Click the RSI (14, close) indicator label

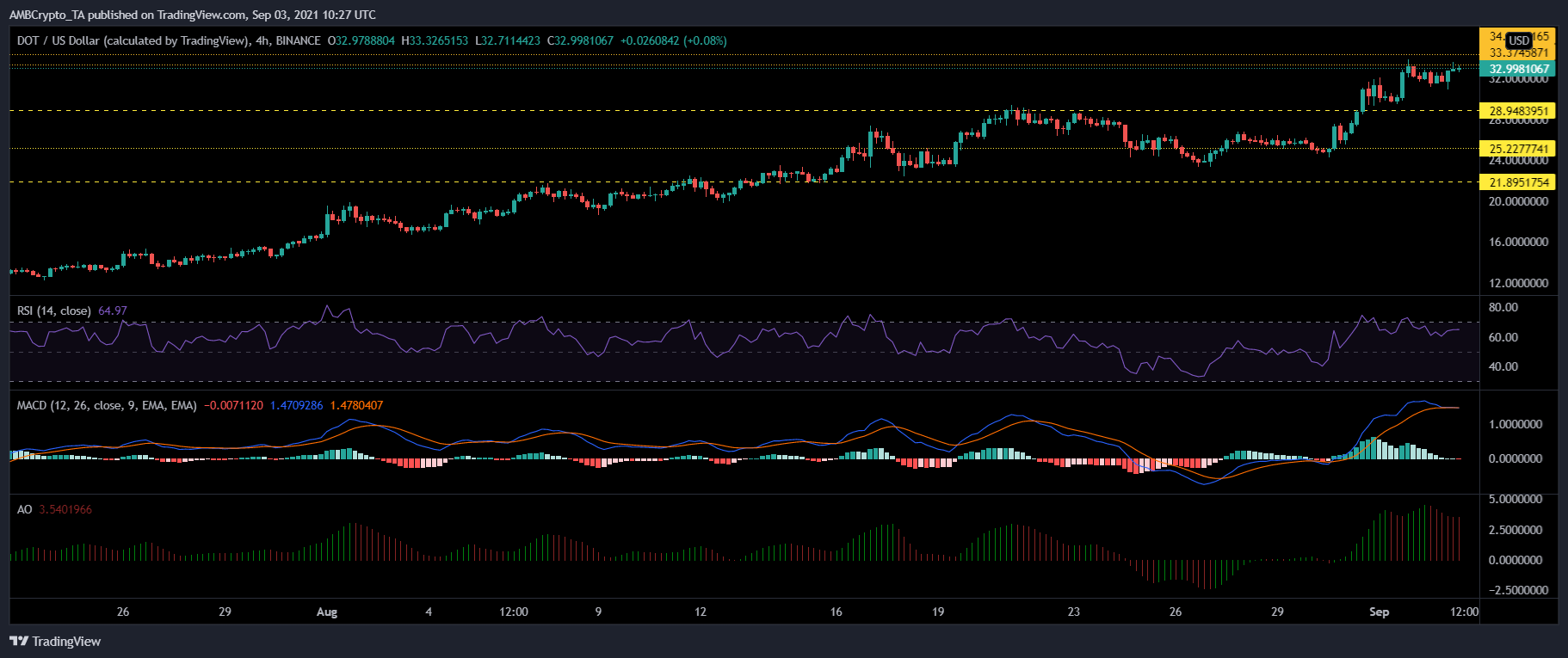point(53,311)
